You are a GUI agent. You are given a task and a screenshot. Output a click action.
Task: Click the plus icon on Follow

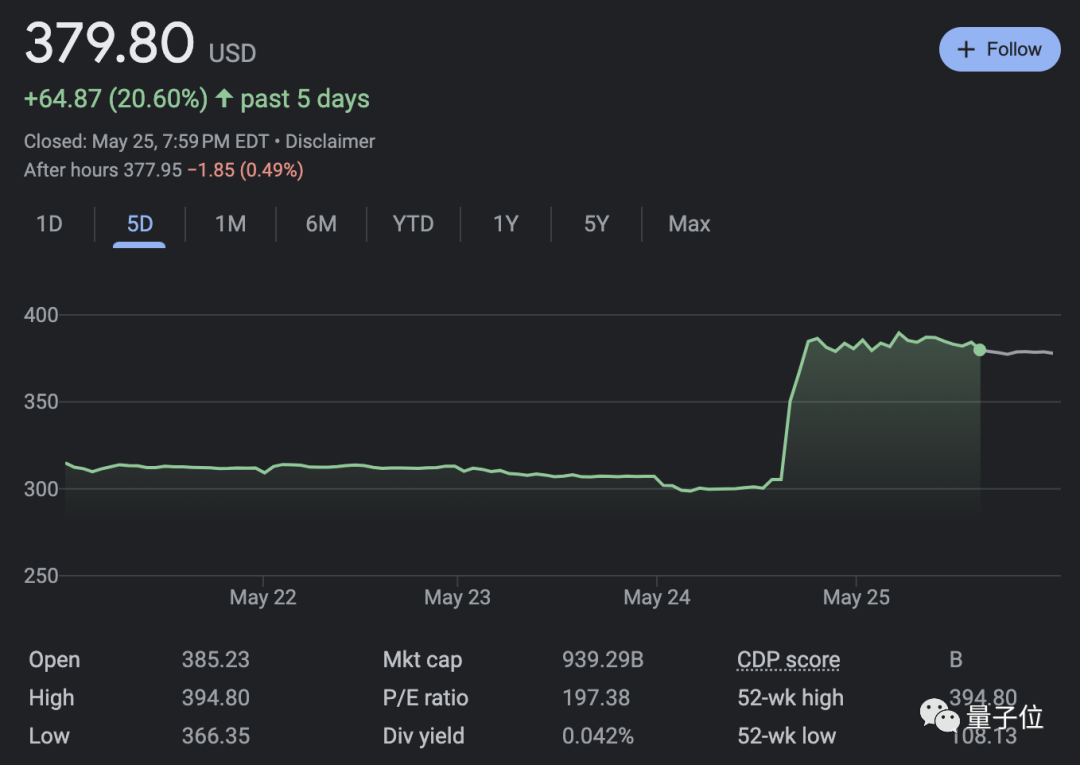pyautogui.click(x=966, y=50)
